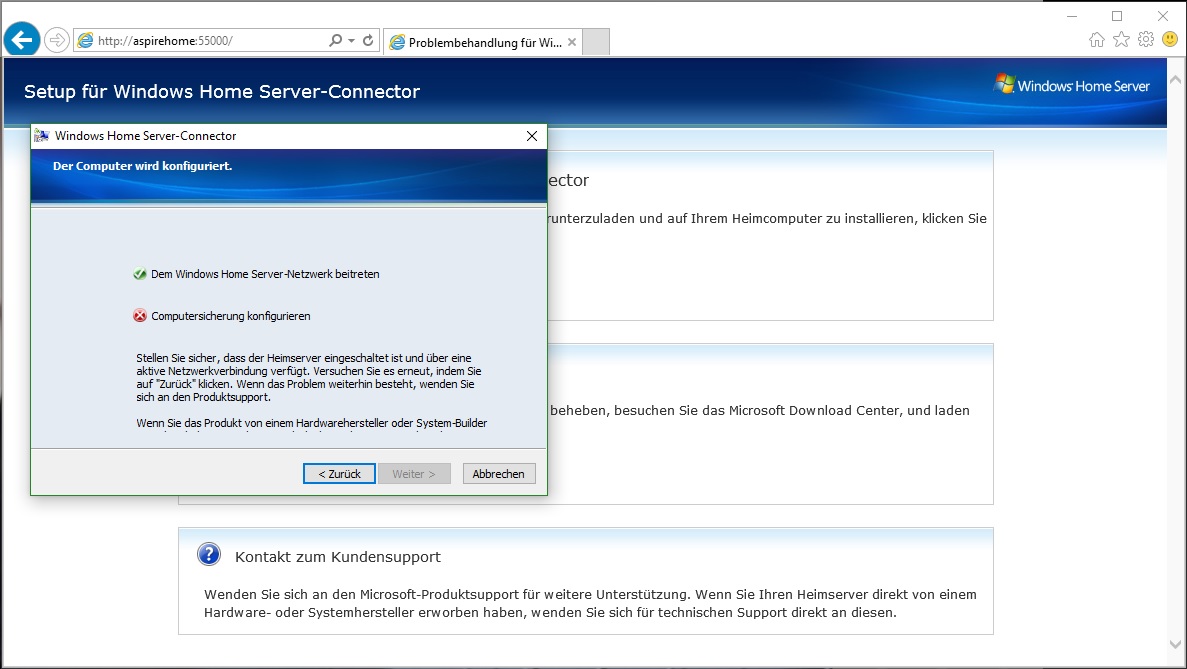Reload the page with the refresh icon
The image size is (1187, 669).
pos(368,41)
